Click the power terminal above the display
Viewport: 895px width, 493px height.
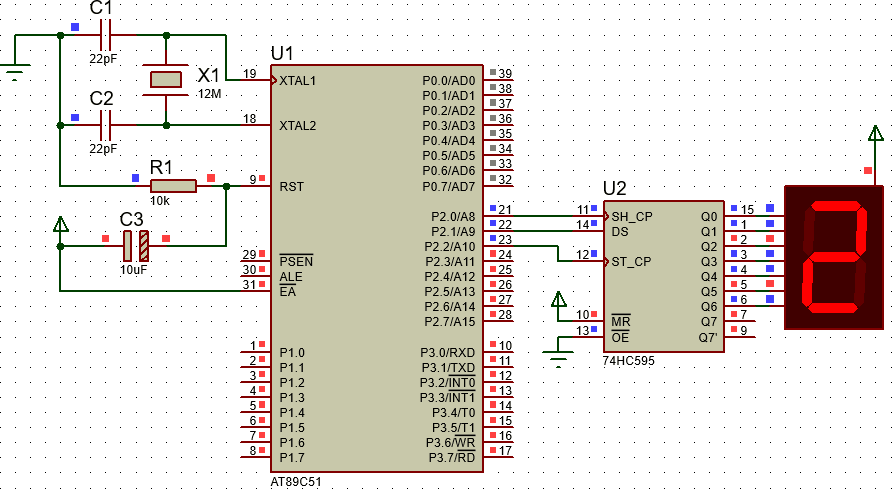click(876, 134)
